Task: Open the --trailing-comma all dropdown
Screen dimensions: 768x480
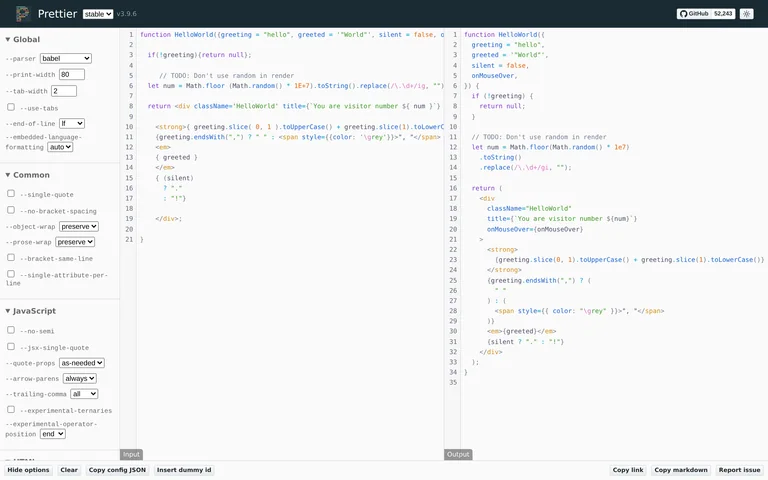Action: click(84, 394)
